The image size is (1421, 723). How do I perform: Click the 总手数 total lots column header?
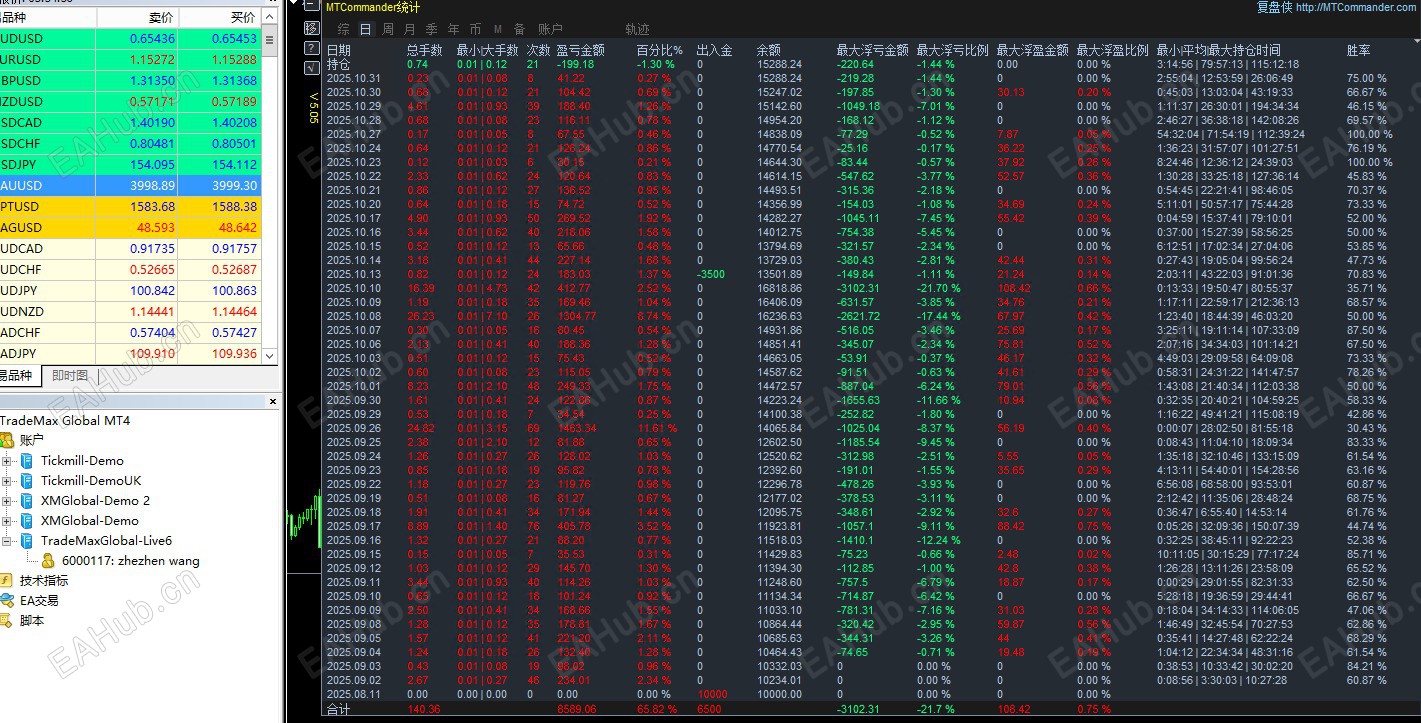[425, 50]
